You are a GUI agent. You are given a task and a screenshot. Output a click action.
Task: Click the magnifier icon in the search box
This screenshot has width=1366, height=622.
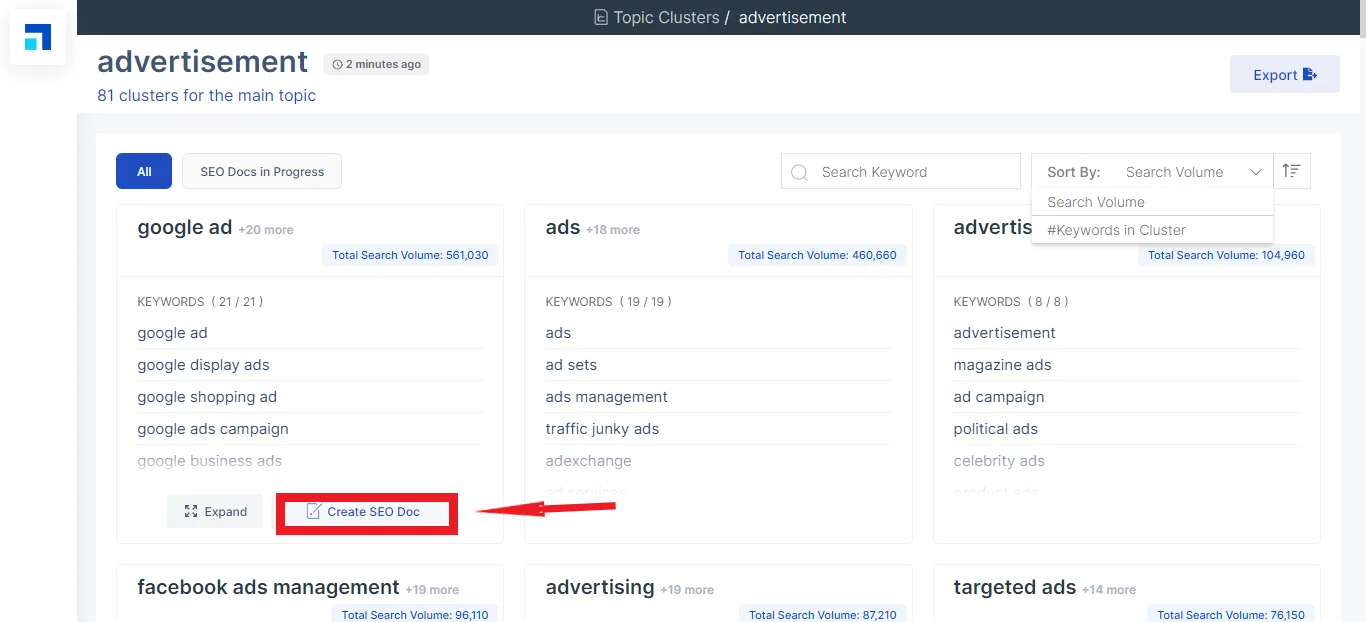[x=799, y=172]
